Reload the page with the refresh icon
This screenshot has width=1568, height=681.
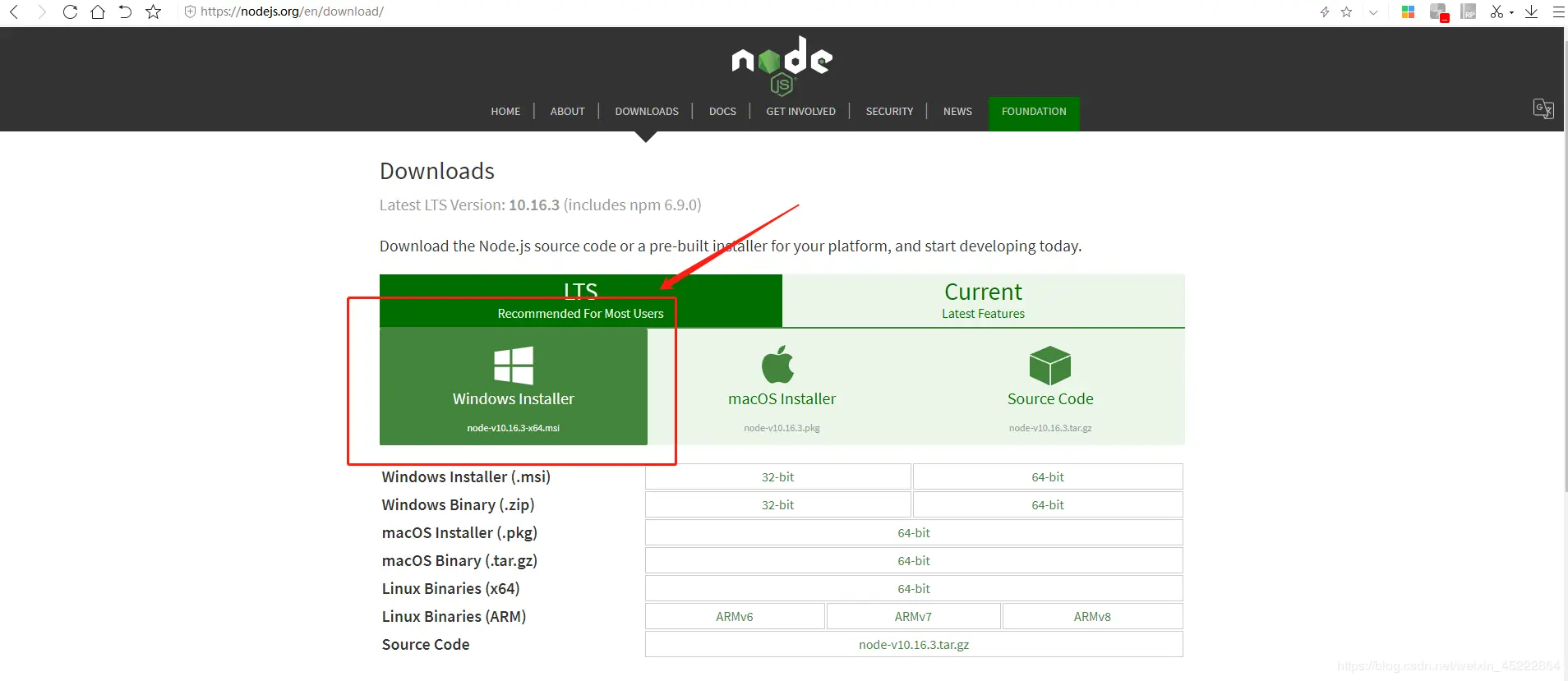pyautogui.click(x=70, y=12)
